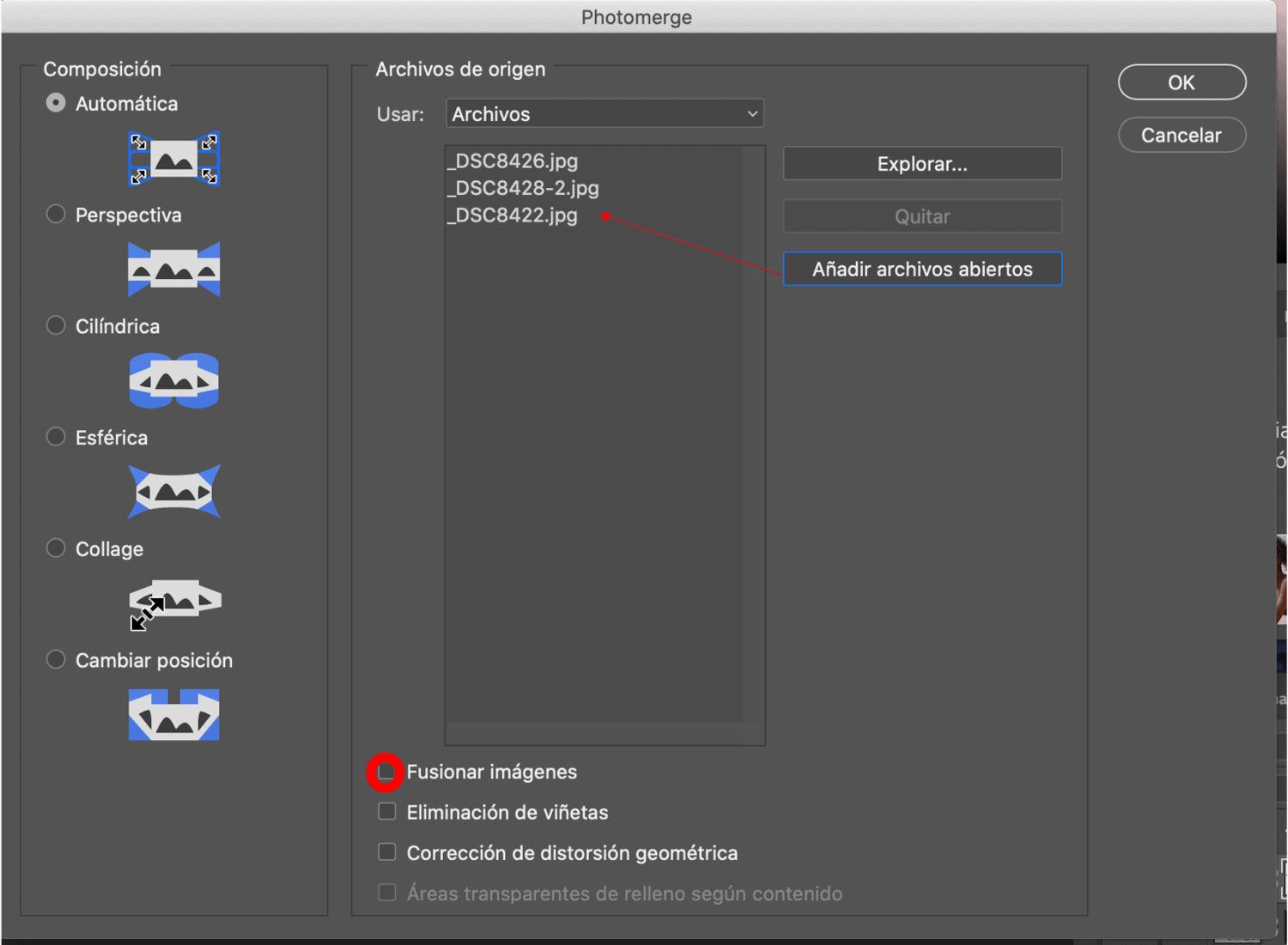The image size is (1288, 945).
Task: Select the Perspectiva radio button
Action: (56, 214)
